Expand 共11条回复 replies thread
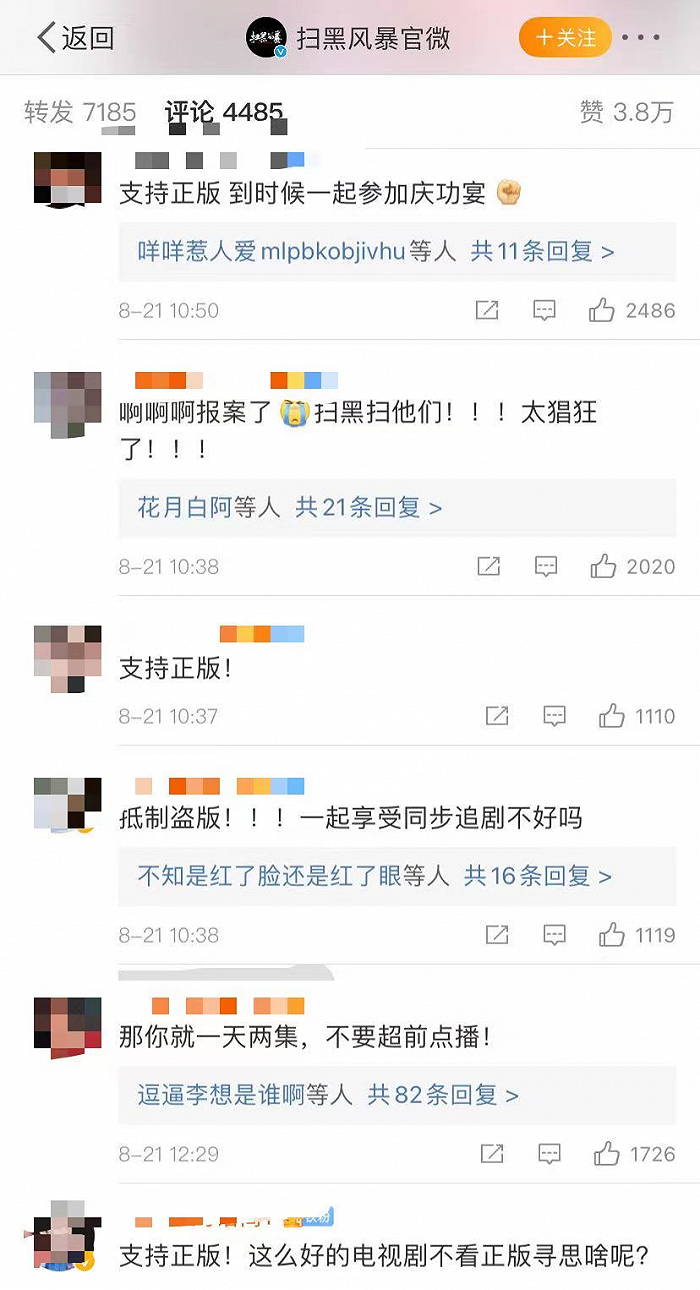The image size is (700, 1290). [x=542, y=251]
